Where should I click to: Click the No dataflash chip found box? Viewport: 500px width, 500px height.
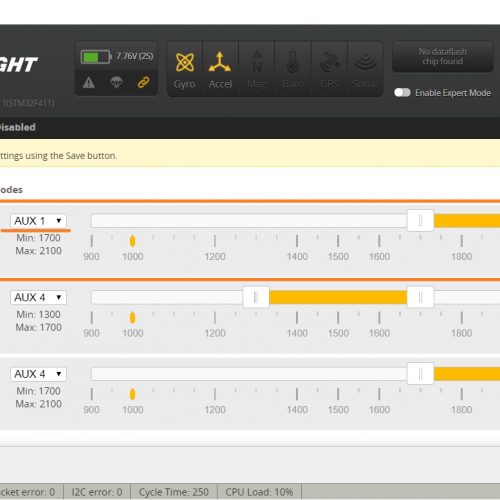(x=443, y=57)
